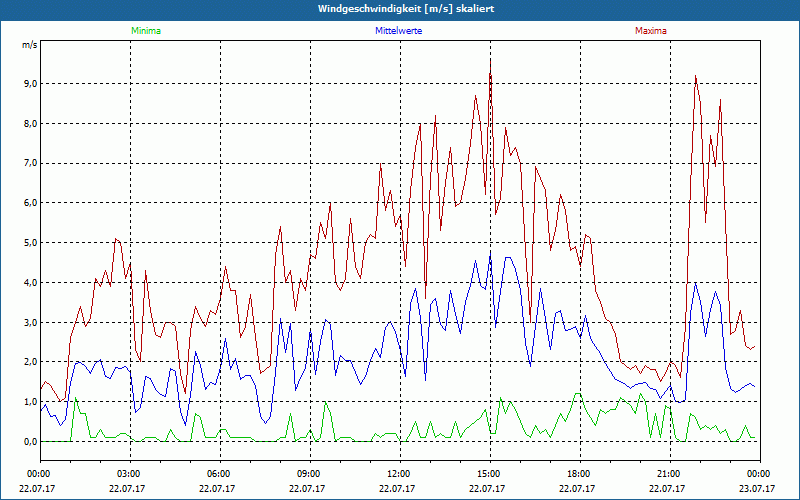Click the 15:00 time axis label
The image size is (800, 500).
490,474
